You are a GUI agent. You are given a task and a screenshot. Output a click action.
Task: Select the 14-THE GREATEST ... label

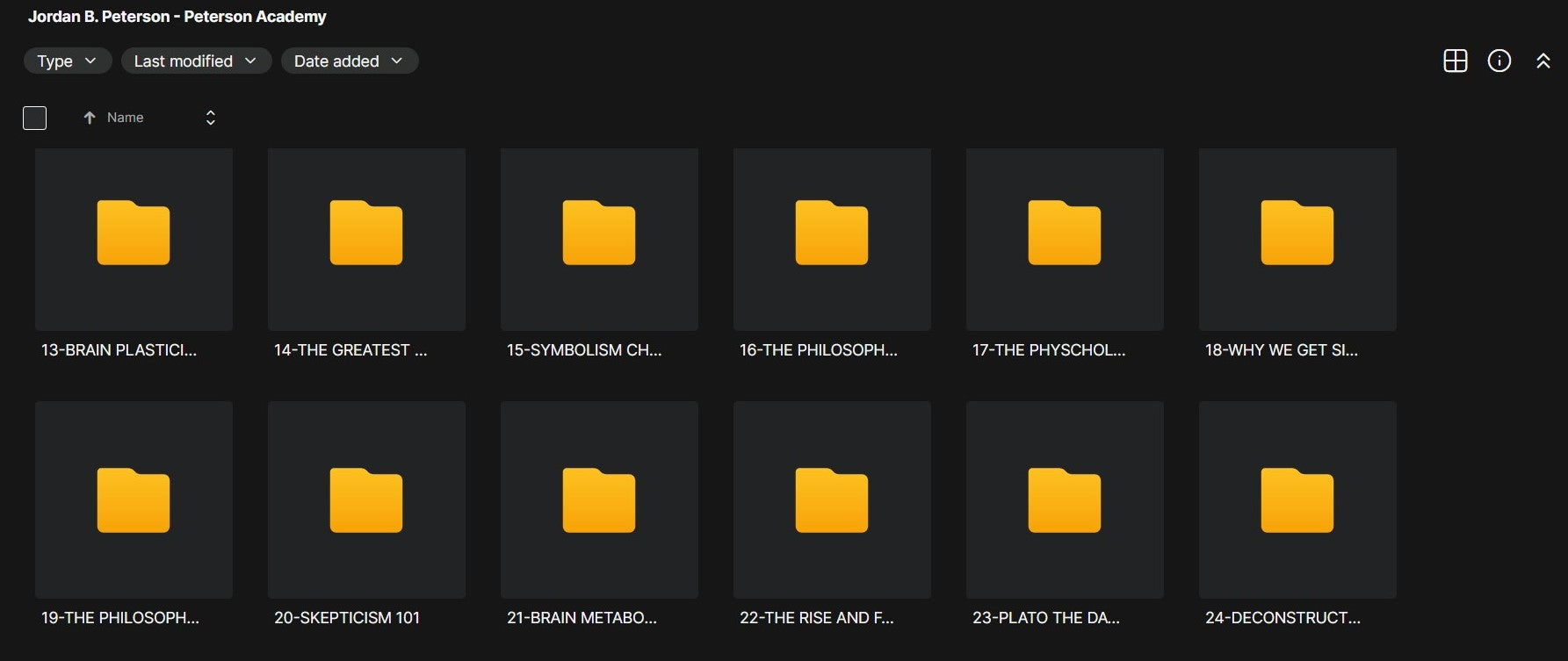(x=350, y=350)
